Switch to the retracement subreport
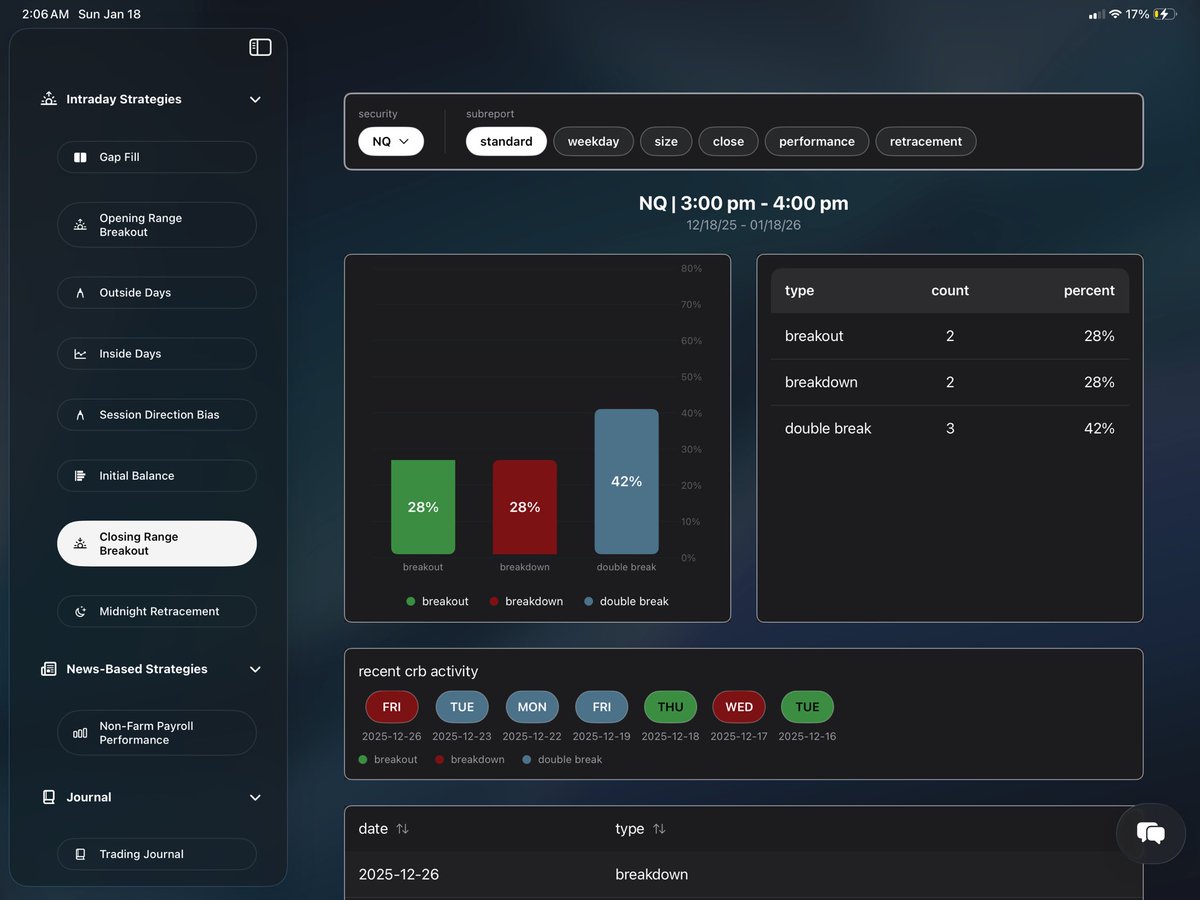The width and height of the screenshot is (1200, 900). [x=926, y=141]
